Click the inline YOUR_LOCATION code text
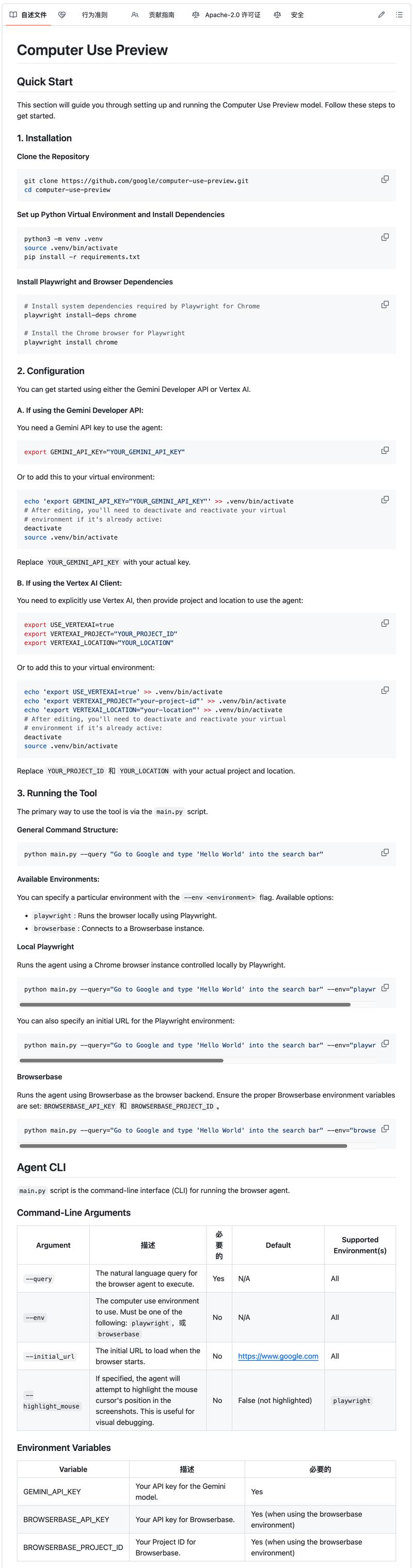The height and width of the screenshot is (1568, 413). pyautogui.click(x=144, y=771)
